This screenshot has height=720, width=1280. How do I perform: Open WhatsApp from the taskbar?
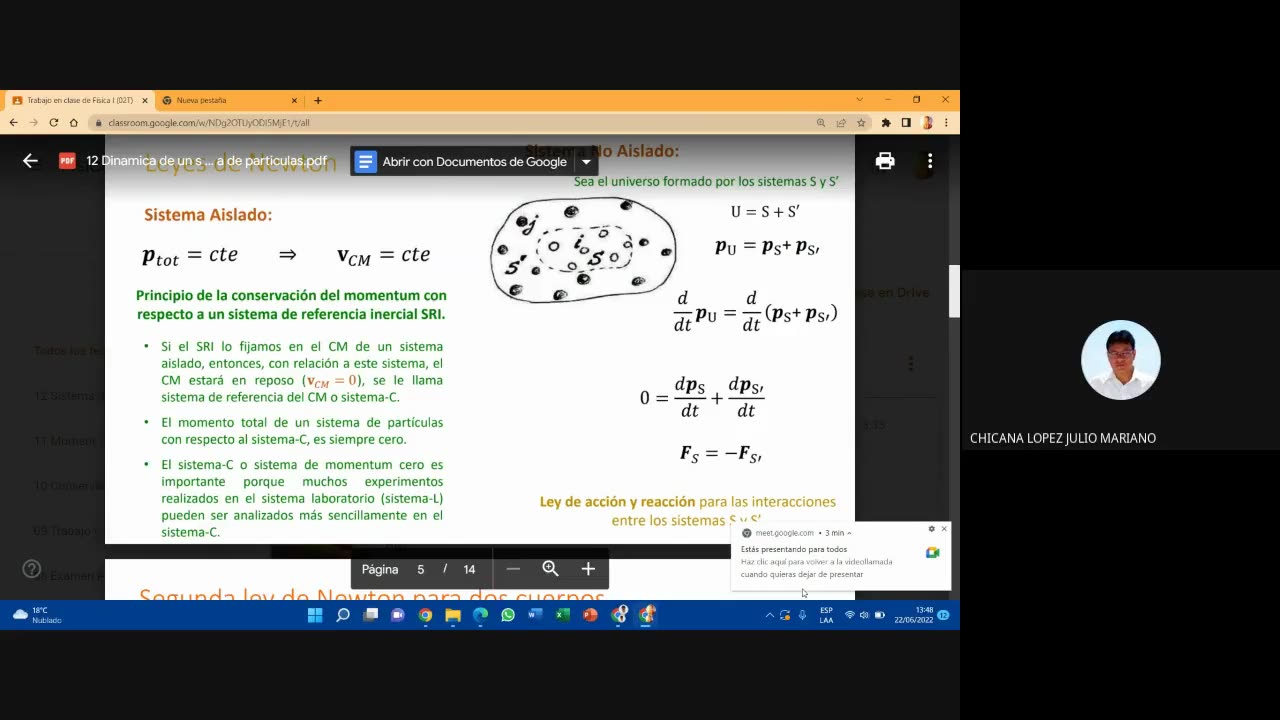point(508,615)
